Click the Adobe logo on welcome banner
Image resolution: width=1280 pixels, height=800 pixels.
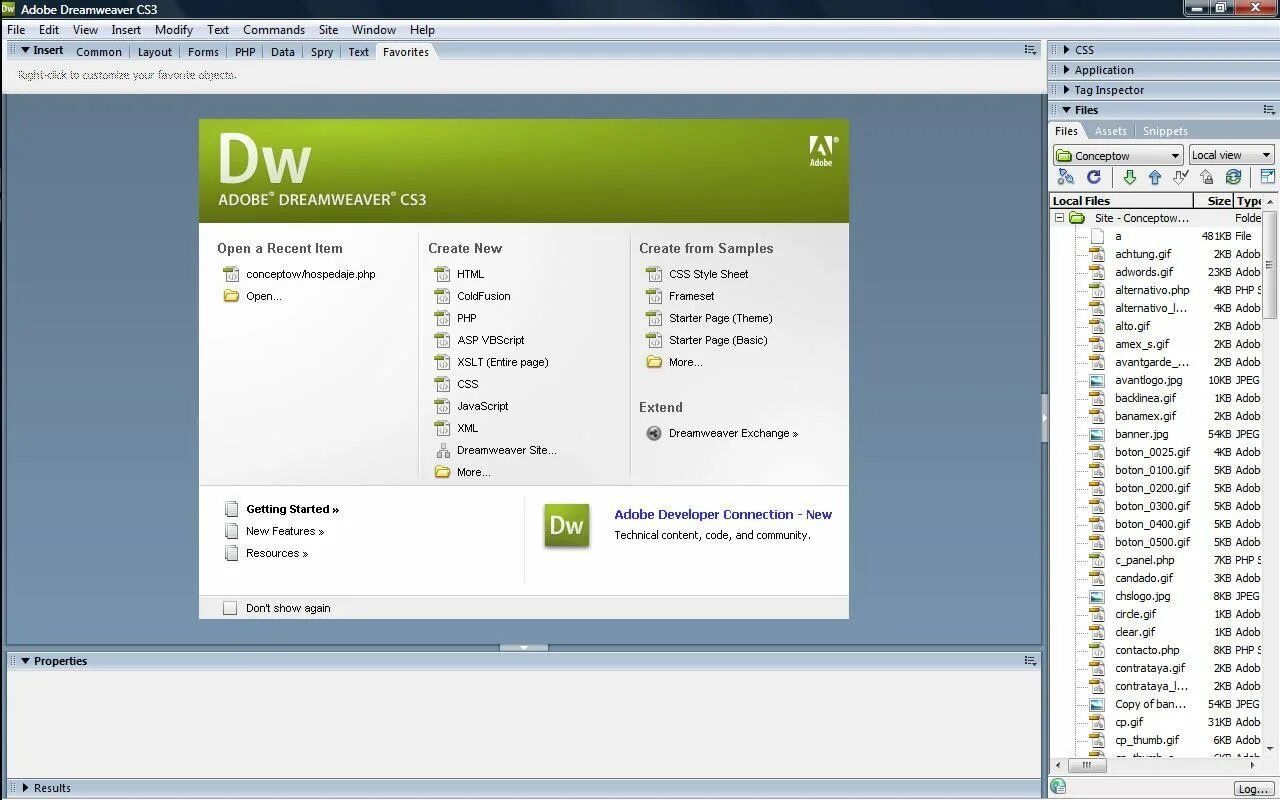click(821, 151)
